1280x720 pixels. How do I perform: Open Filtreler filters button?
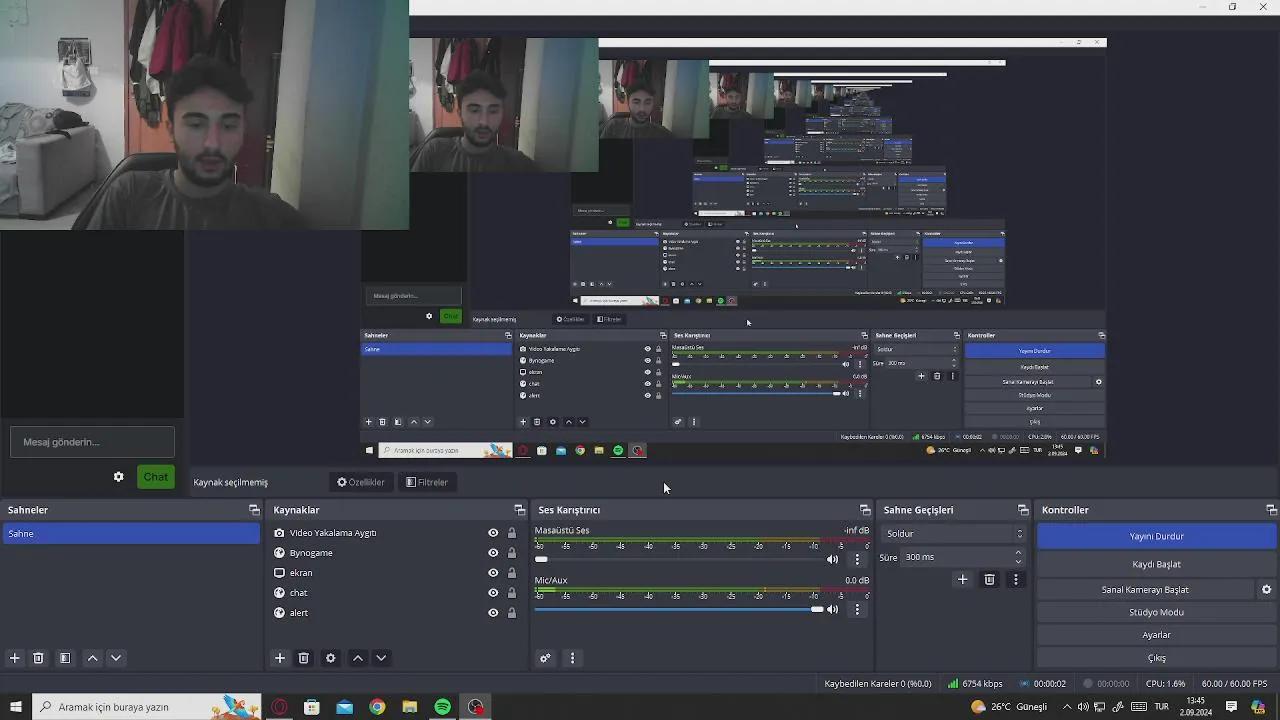pos(427,482)
